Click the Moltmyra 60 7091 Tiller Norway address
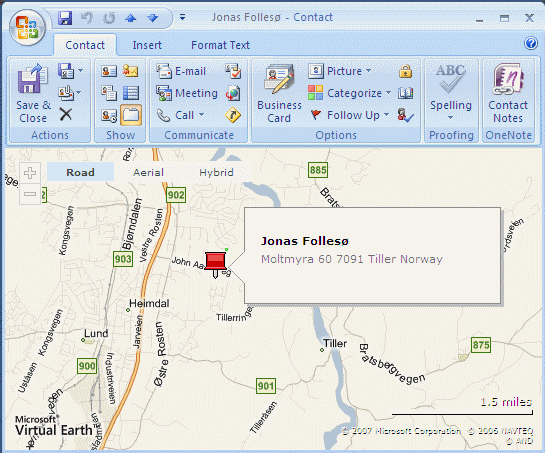This screenshot has height=453, width=545. coord(352,259)
